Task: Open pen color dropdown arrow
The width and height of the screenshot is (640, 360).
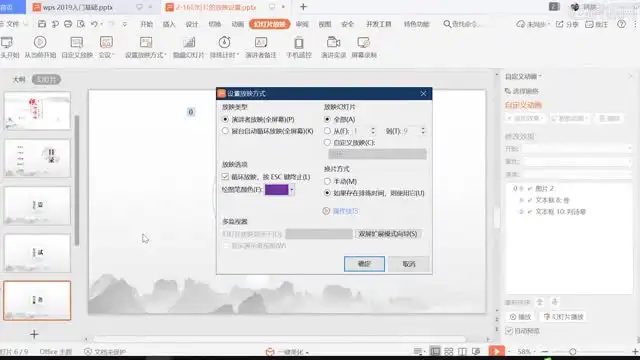Action: (291, 190)
